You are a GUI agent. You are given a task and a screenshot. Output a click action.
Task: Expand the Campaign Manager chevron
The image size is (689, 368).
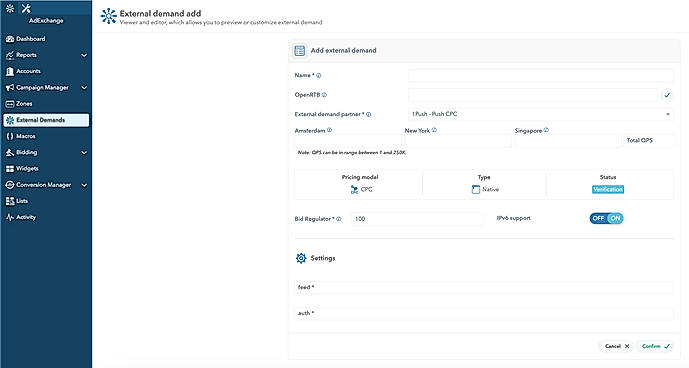pos(84,88)
